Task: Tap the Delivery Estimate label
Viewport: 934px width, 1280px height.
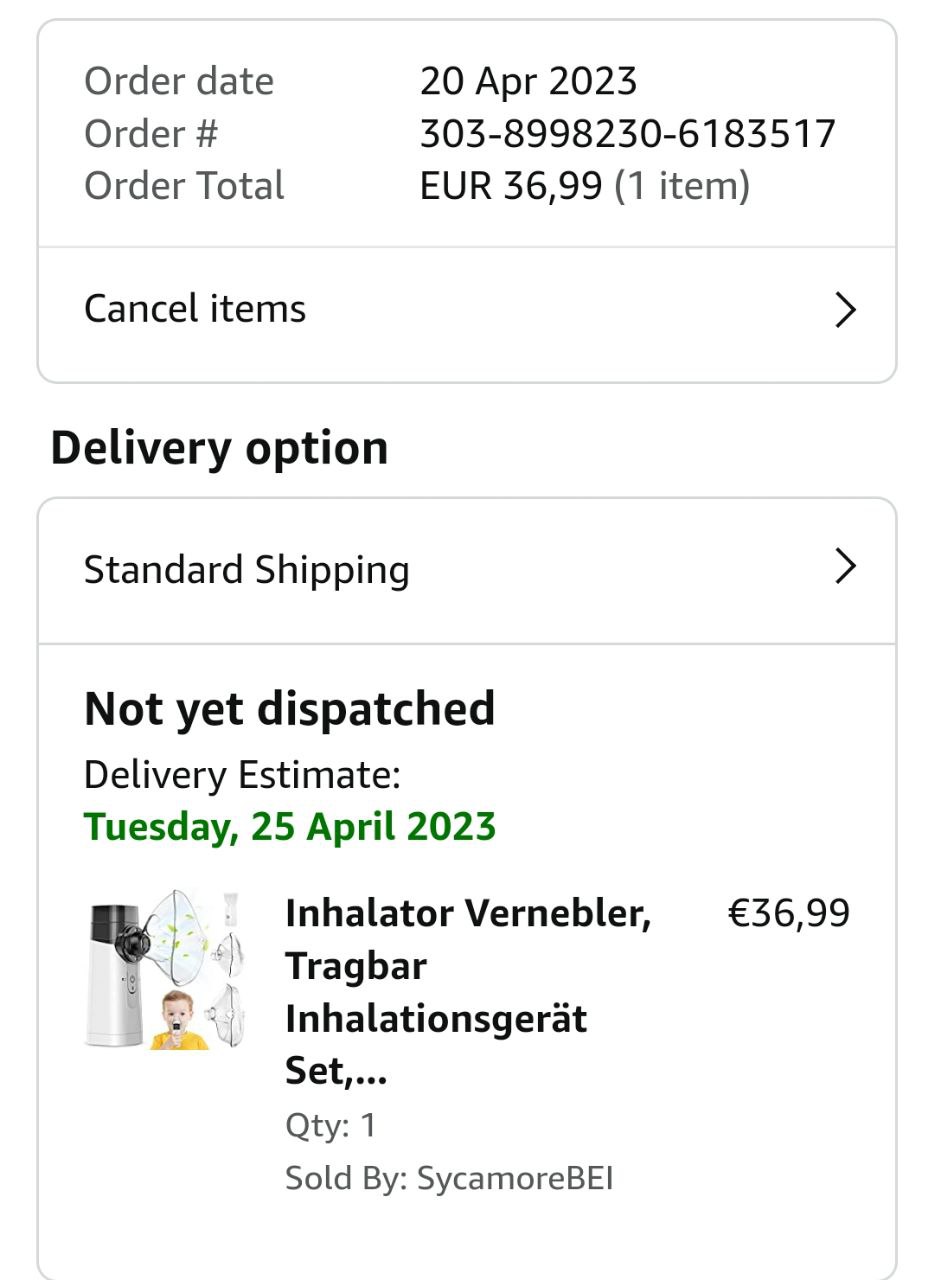Action: pyautogui.click(x=242, y=775)
